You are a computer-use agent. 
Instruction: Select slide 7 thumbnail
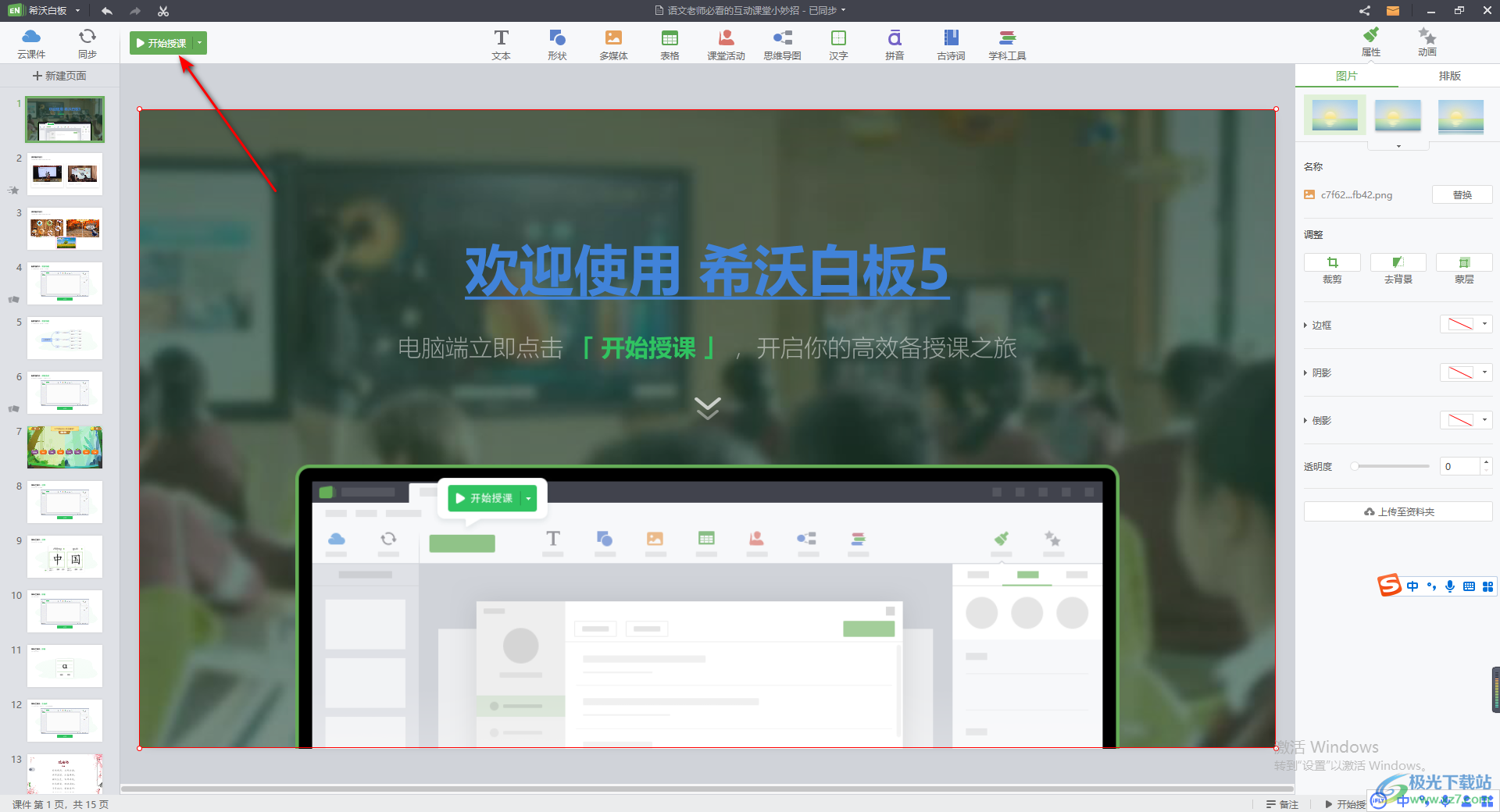click(65, 447)
